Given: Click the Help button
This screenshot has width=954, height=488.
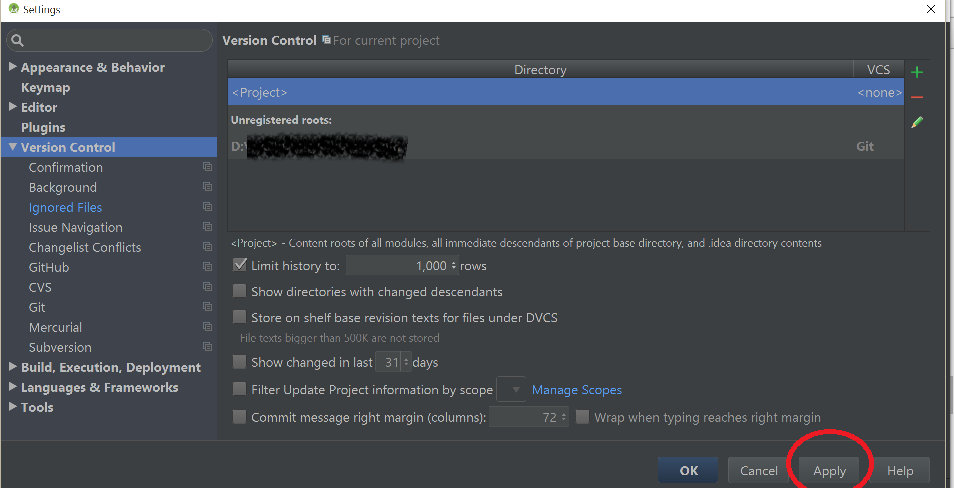Looking at the screenshot, I should (x=900, y=470).
